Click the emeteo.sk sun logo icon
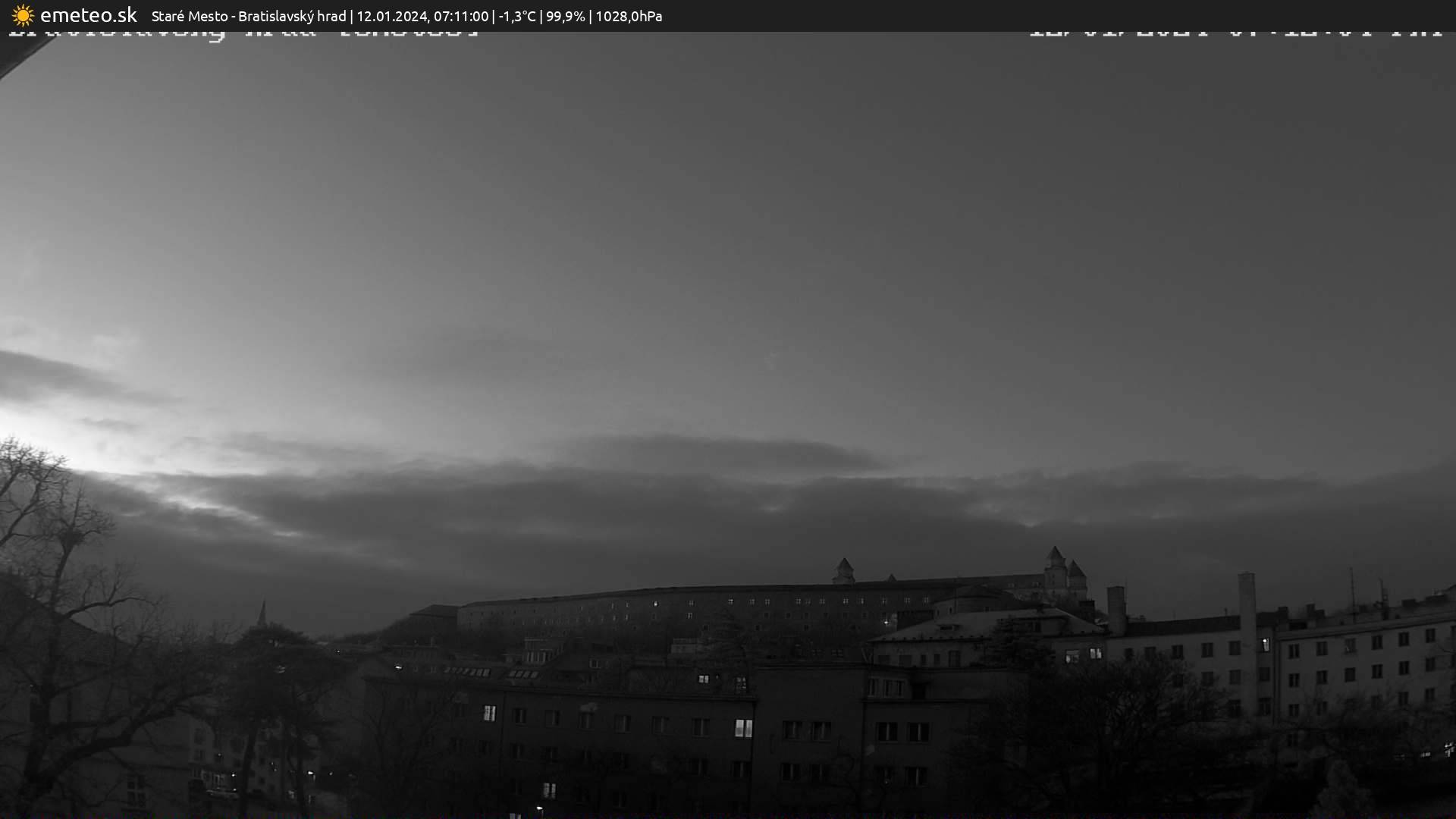The width and height of the screenshot is (1456, 819). pos(23,15)
